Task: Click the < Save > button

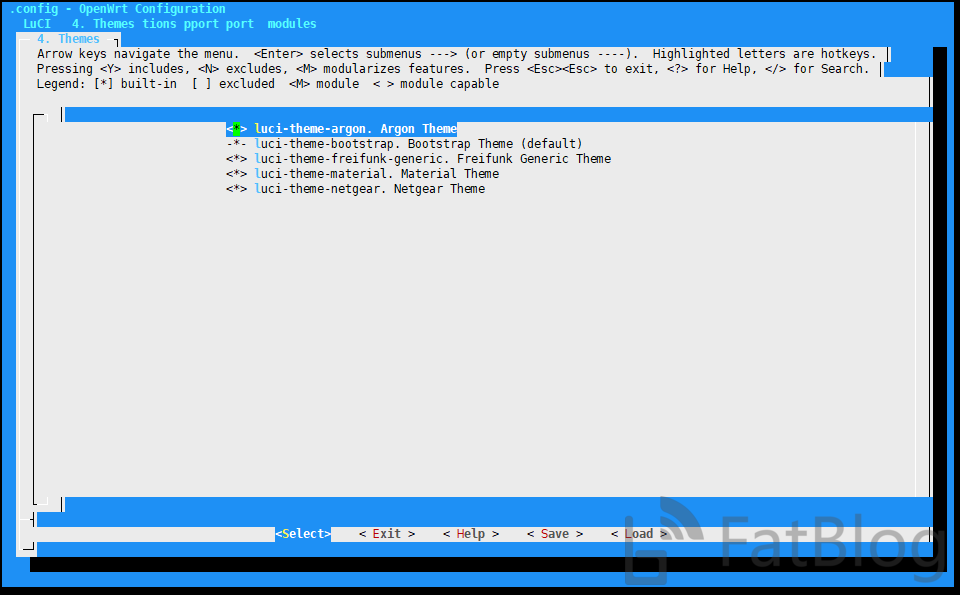Action: 555,534
